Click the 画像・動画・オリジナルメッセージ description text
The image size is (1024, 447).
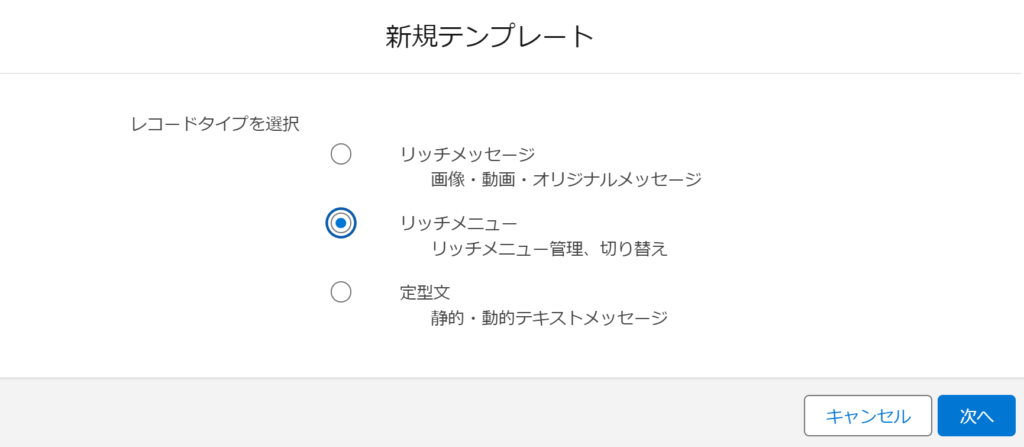pyautogui.click(x=566, y=180)
